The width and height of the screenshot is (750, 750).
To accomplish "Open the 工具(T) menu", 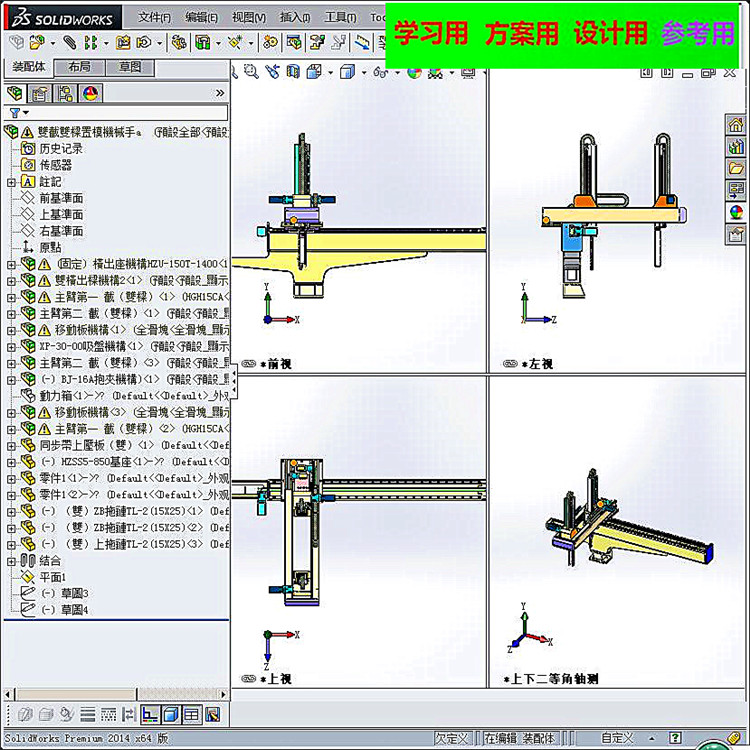I will (340, 18).
